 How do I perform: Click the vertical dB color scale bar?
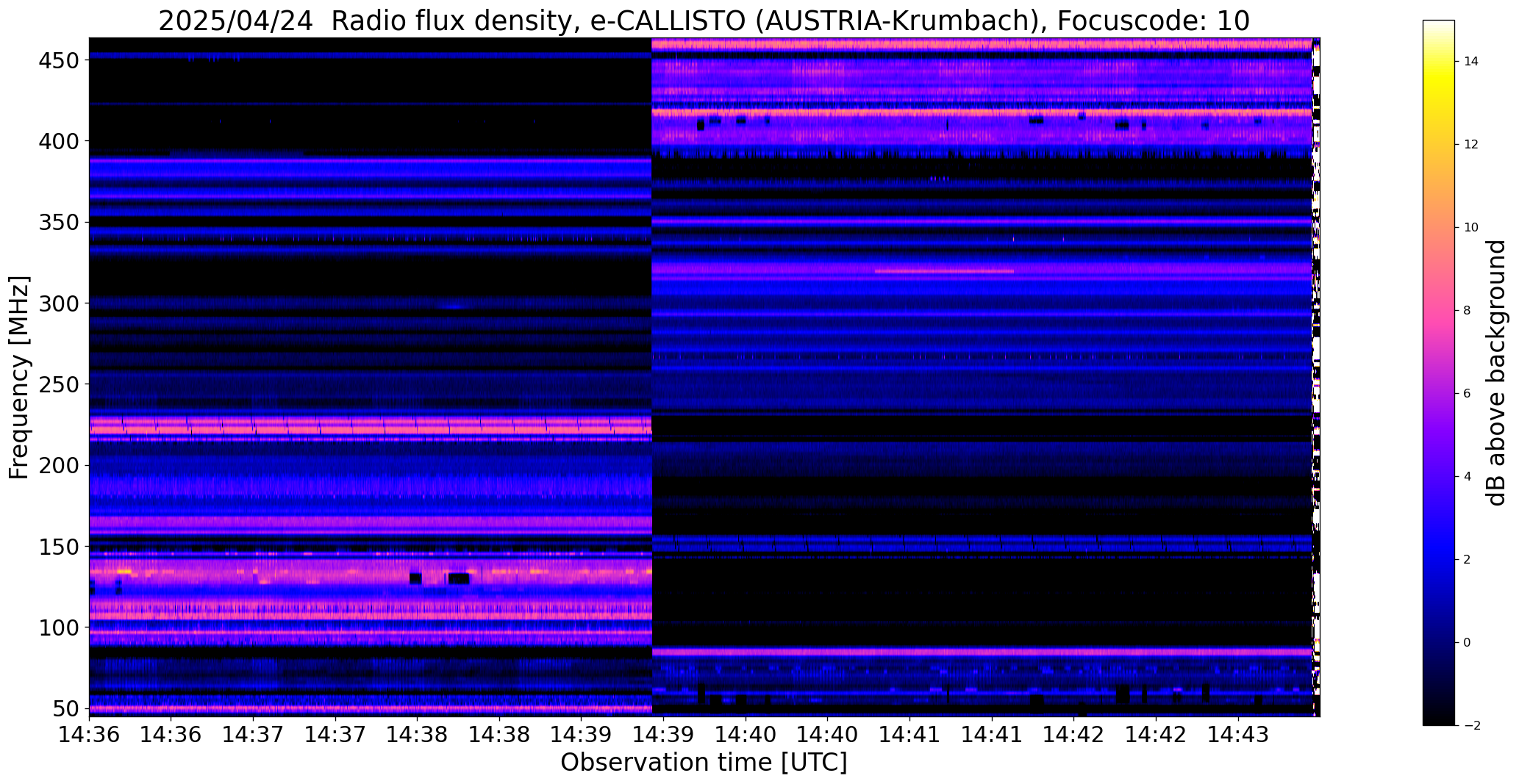[1439, 373]
